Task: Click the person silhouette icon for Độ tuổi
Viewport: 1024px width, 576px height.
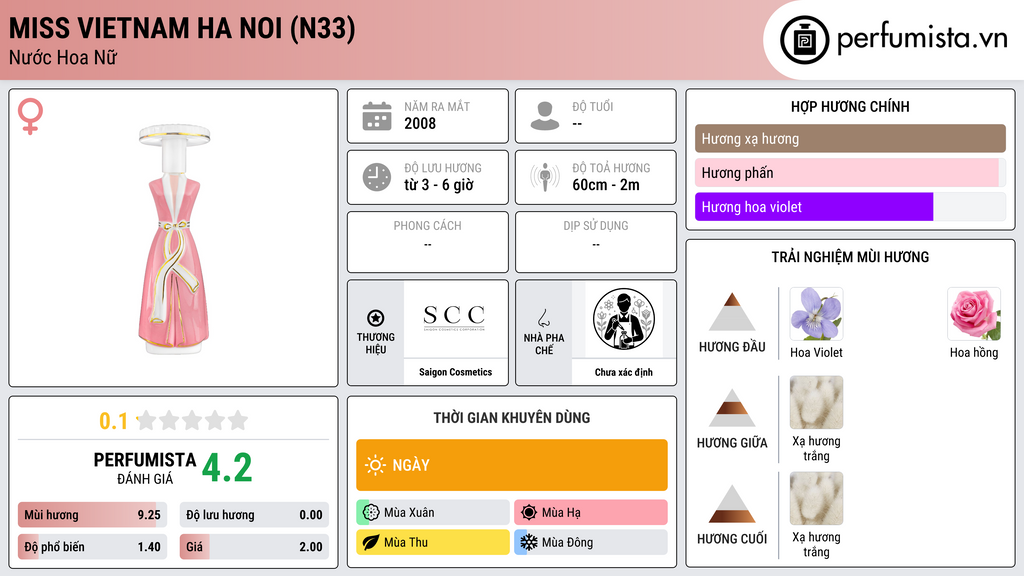Action: pyautogui.click(x=545, y=116)
